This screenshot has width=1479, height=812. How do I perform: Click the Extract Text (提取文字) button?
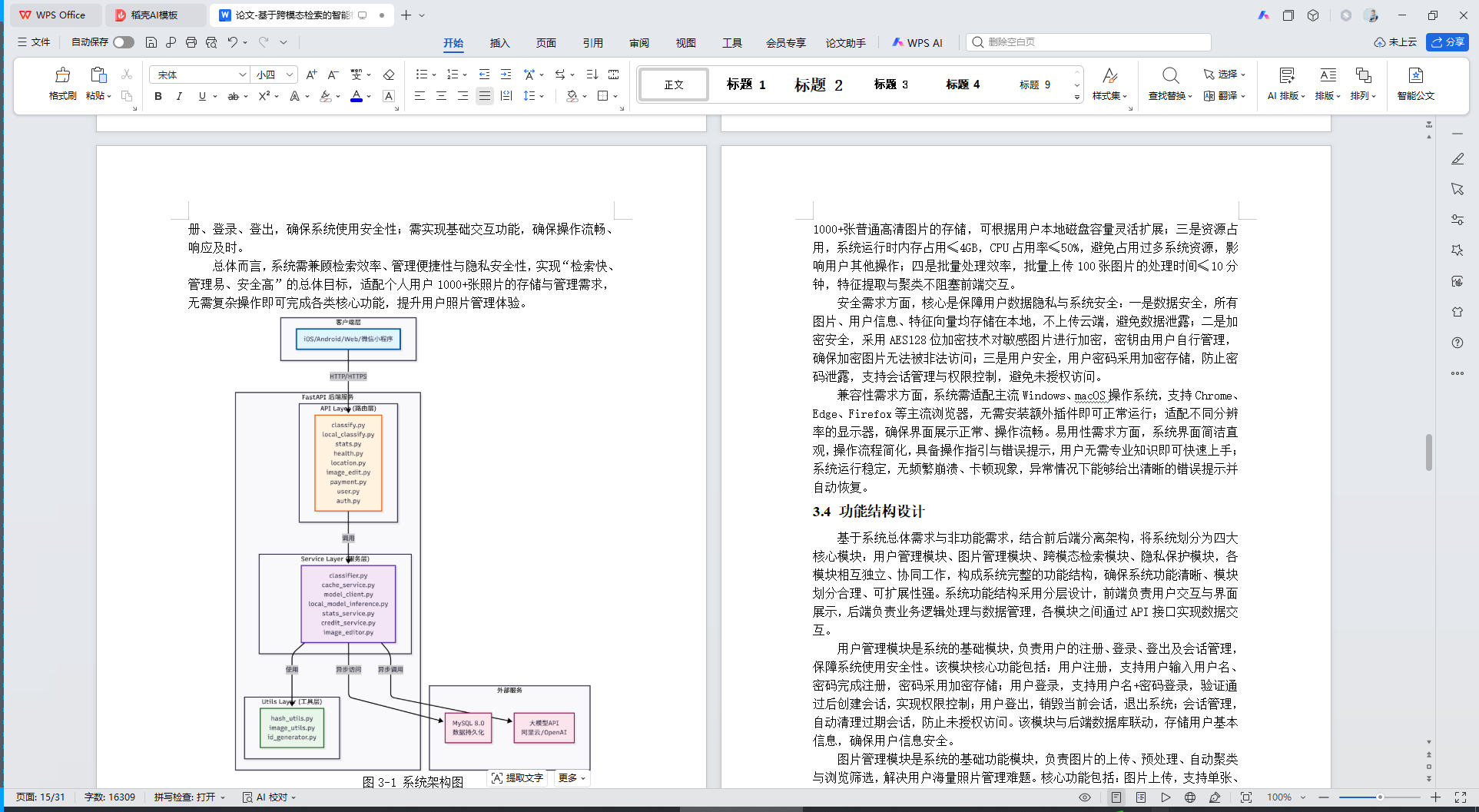518,778
